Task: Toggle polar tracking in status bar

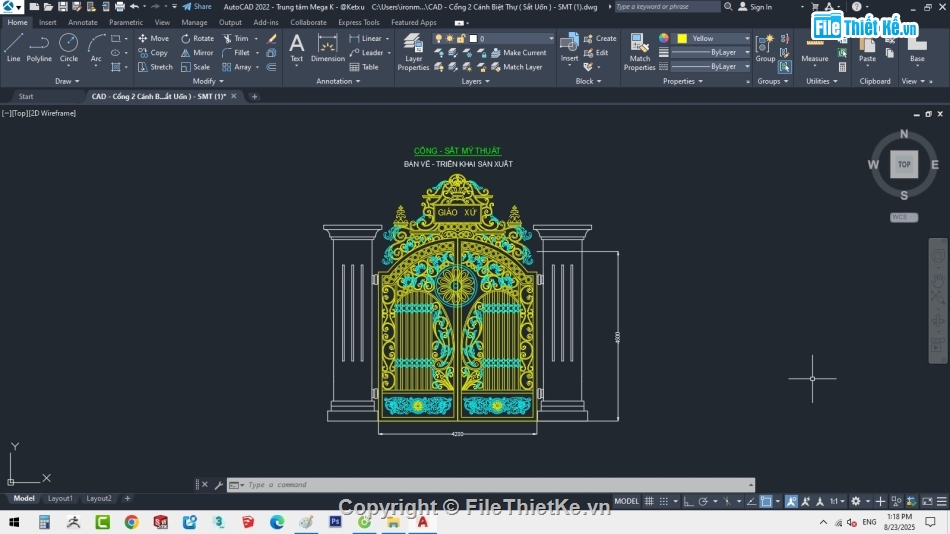Action: (x=703, y=501)
